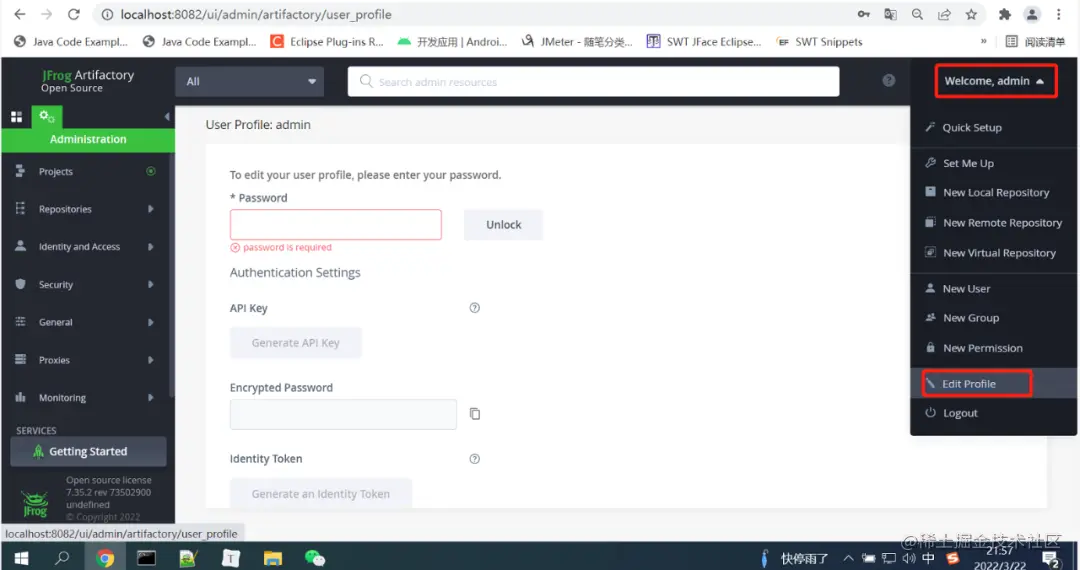The width and height of the screenshot is (1080, 570).
Task: Expand the Repositories menu arrow
Action: 150,209
